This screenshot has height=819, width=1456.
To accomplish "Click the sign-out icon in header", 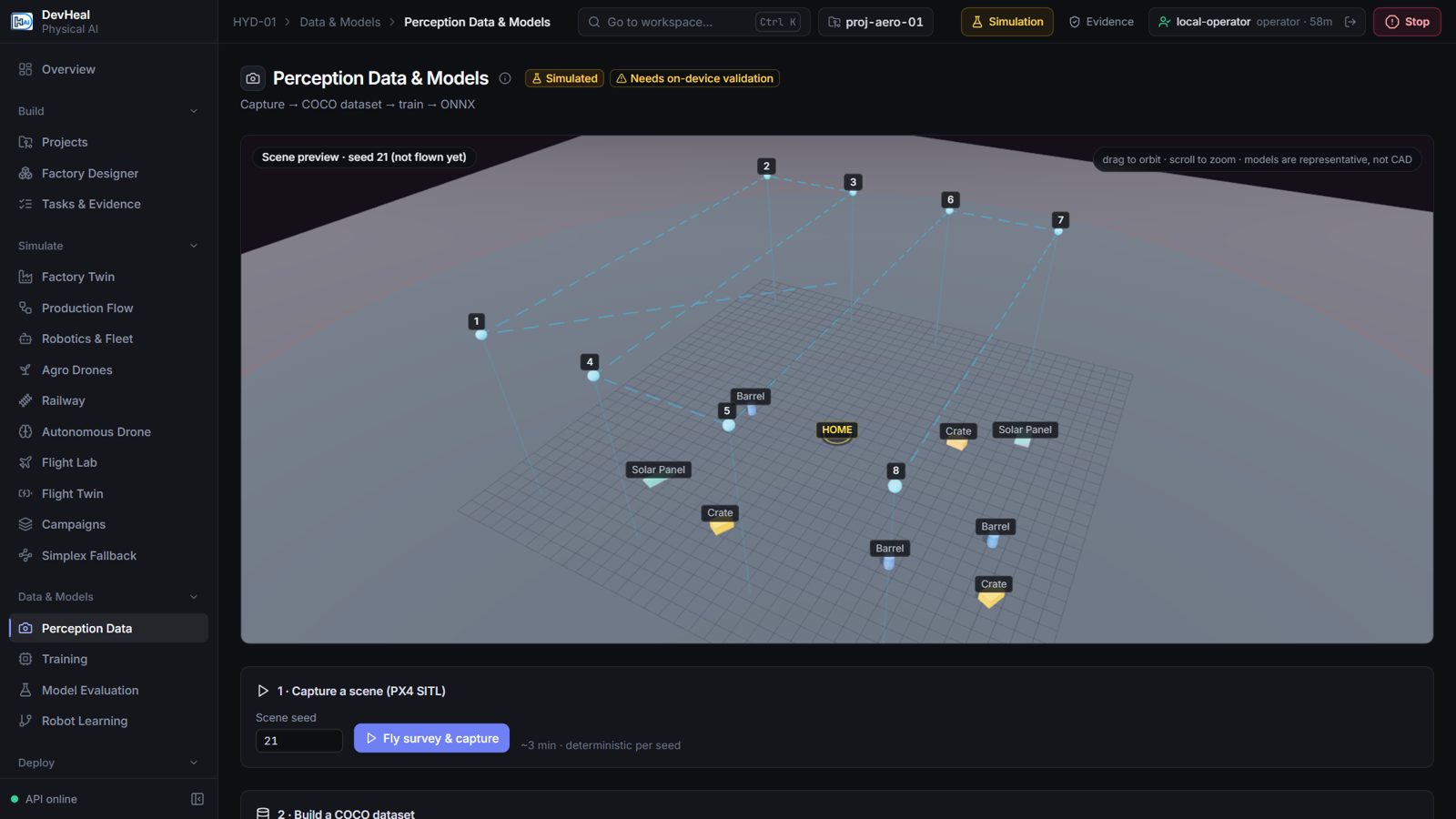I will click(x=1350, y=22).
